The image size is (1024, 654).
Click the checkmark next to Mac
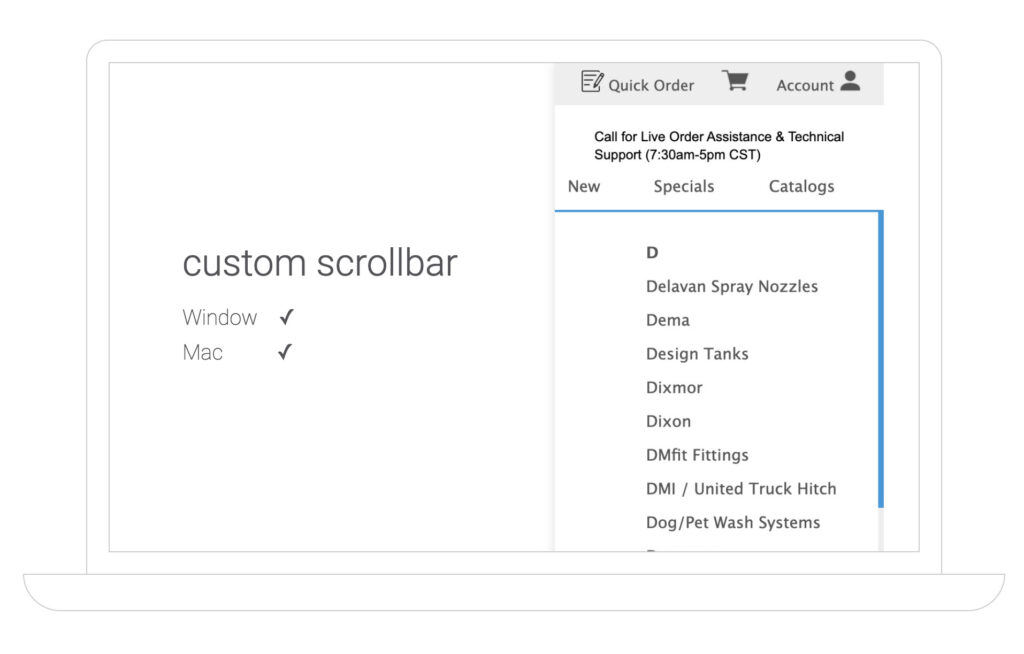(x=285, y=352)
